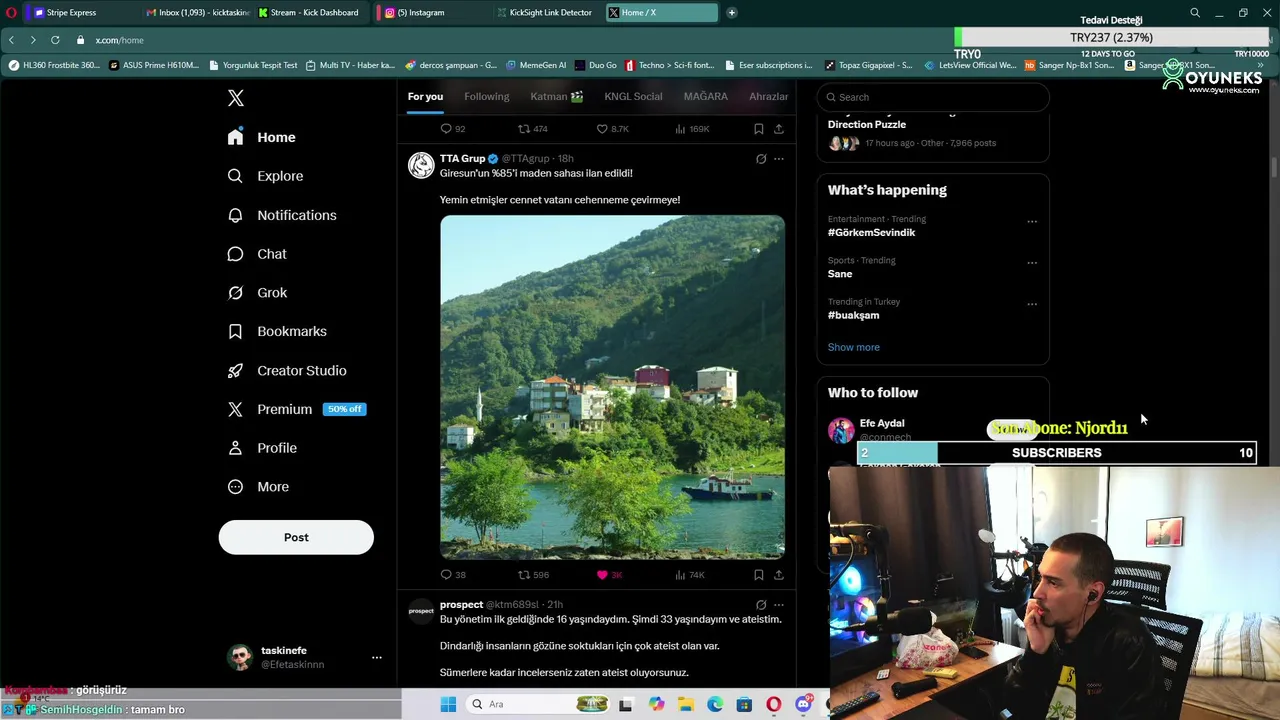1280x720 pixels.
Task: Switch to the For you tab
Action: pos(425,96)
